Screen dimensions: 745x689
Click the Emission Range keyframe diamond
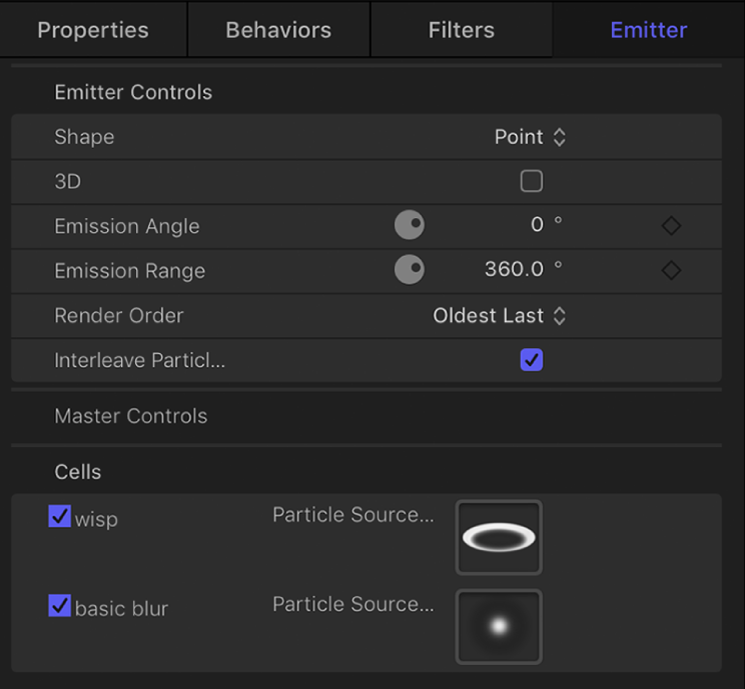pyautogui.click(x=671, y=271)
